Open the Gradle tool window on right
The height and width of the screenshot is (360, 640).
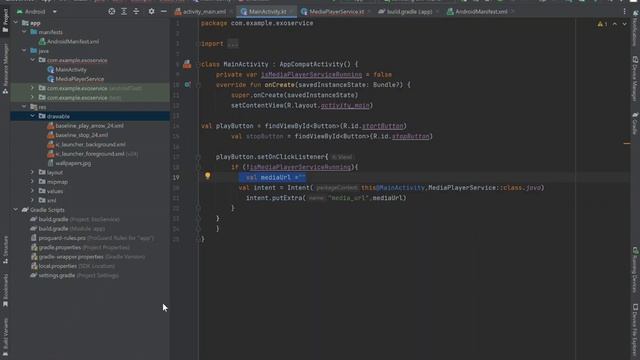click(635, 124)
